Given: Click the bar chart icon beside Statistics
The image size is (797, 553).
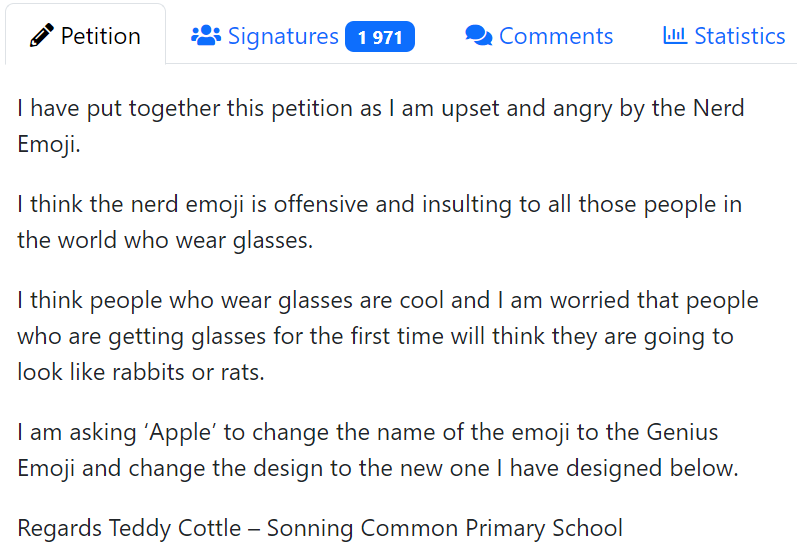Looking at the screenshot, I should pyautogui.click(x=675, y=36).
